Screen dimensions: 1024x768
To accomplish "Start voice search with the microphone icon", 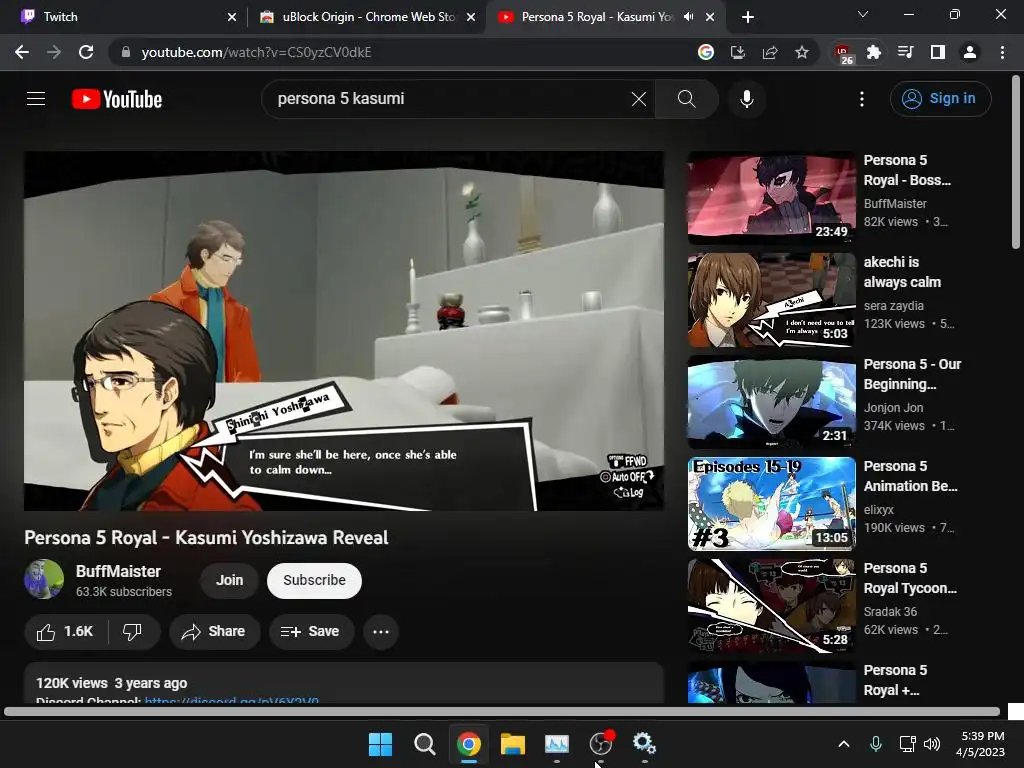I will (x=747, y=99).
